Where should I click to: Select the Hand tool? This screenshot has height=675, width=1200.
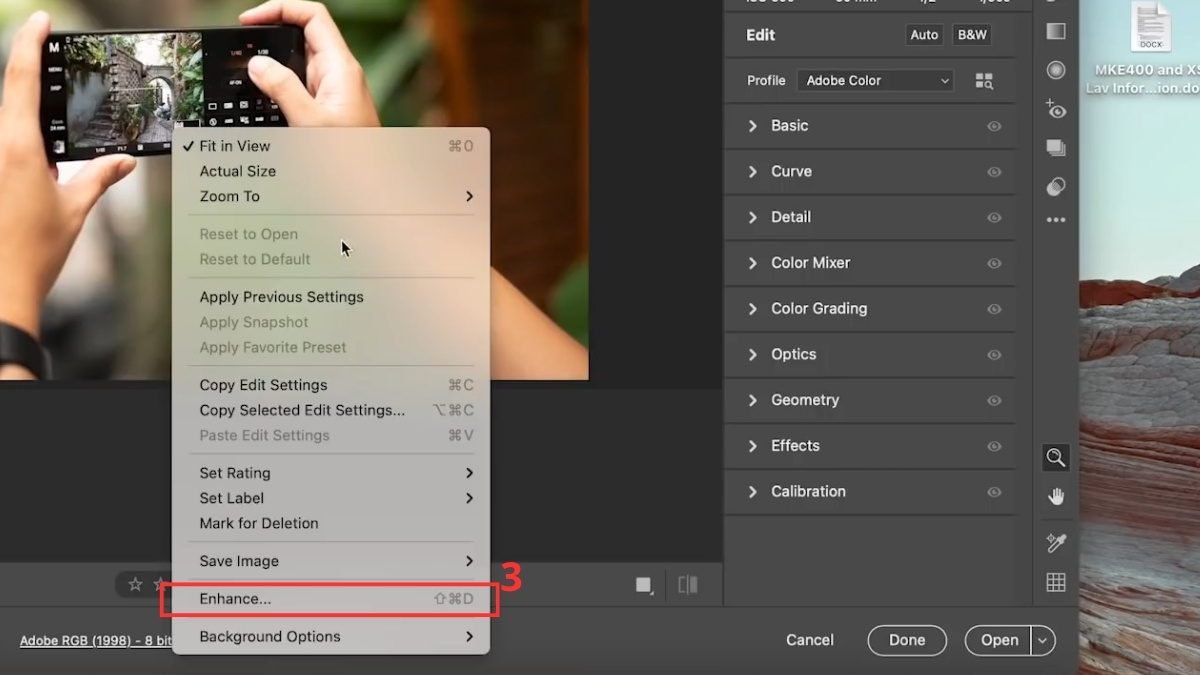coord(1056,497)
